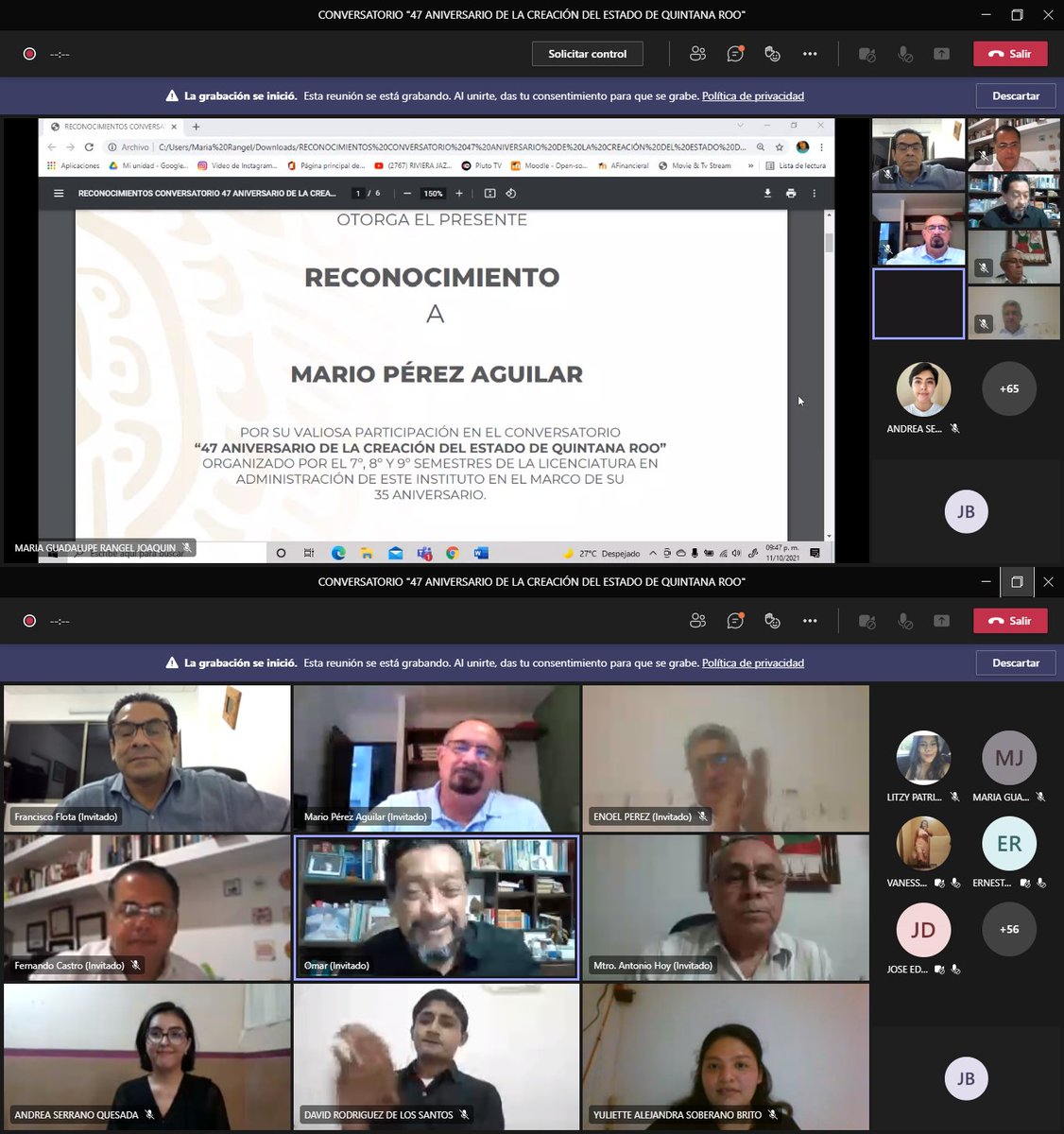
Task: Click fit to page icon in shared PDF
Action: (x=489, y=193)
